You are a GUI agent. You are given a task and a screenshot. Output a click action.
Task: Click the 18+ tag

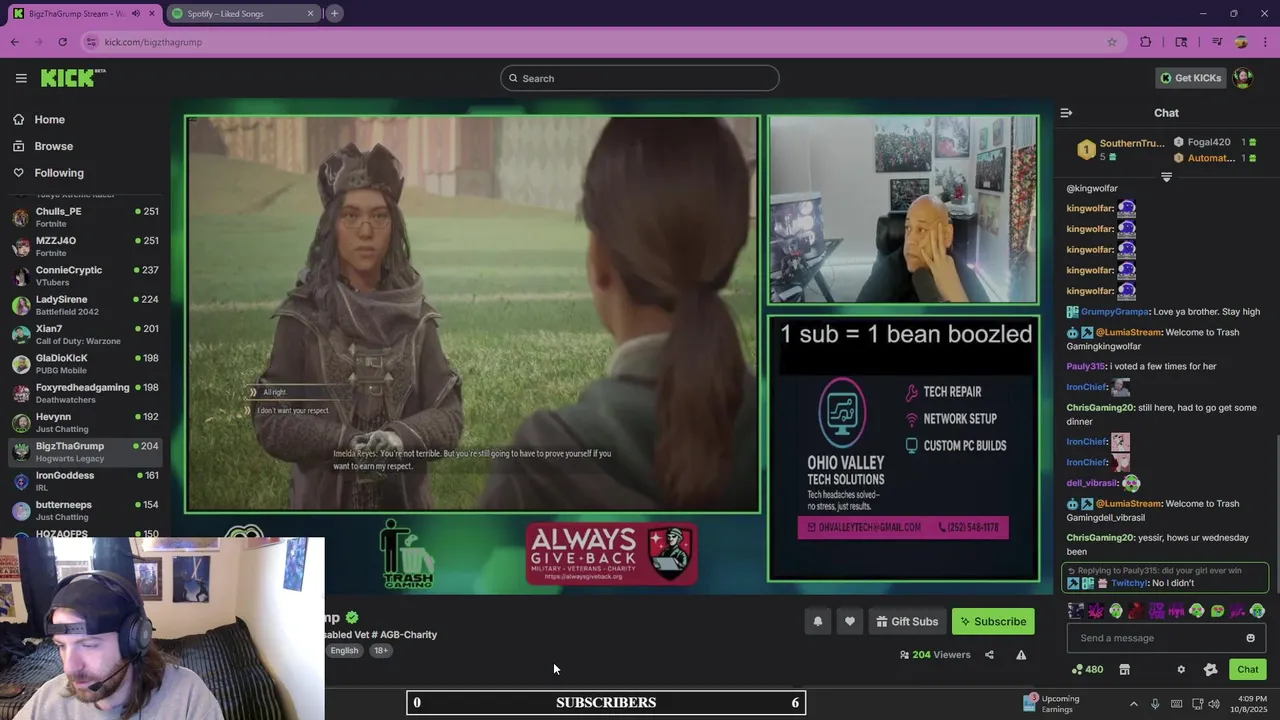tap(381, 651)
